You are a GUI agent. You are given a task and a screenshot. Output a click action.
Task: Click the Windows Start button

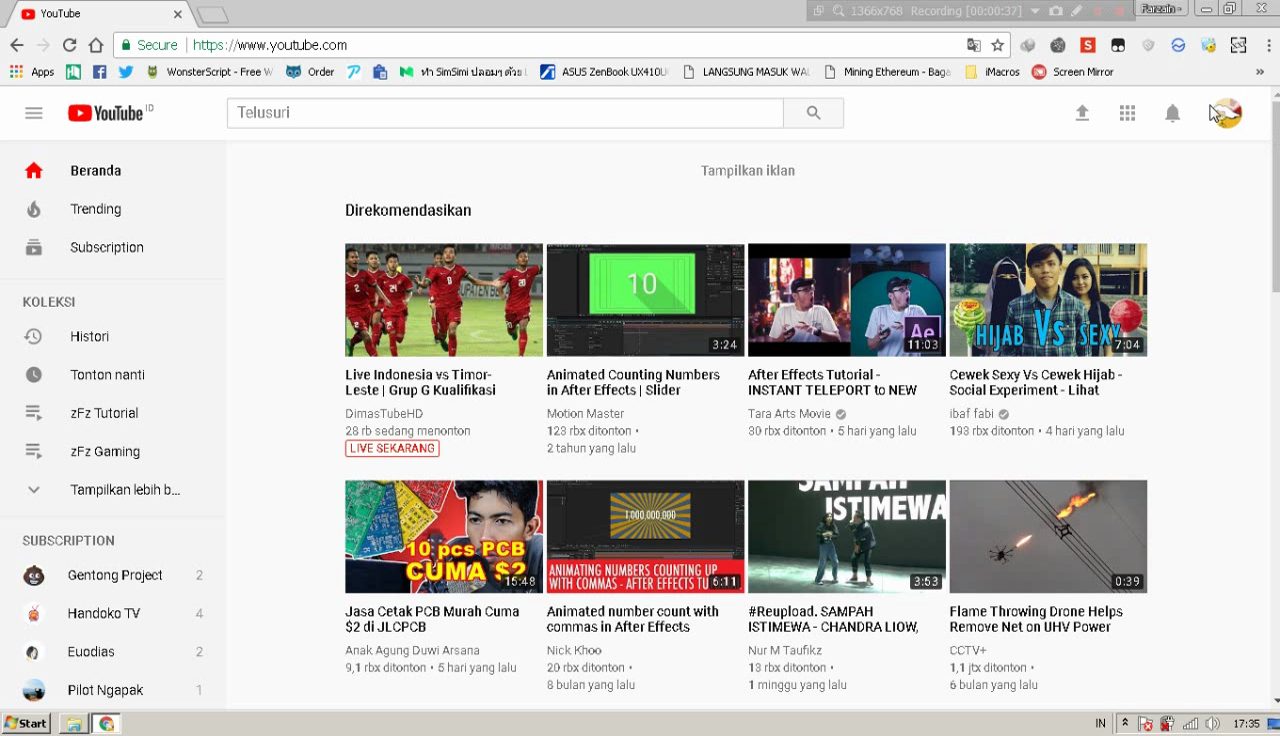[x=27, y=723]
